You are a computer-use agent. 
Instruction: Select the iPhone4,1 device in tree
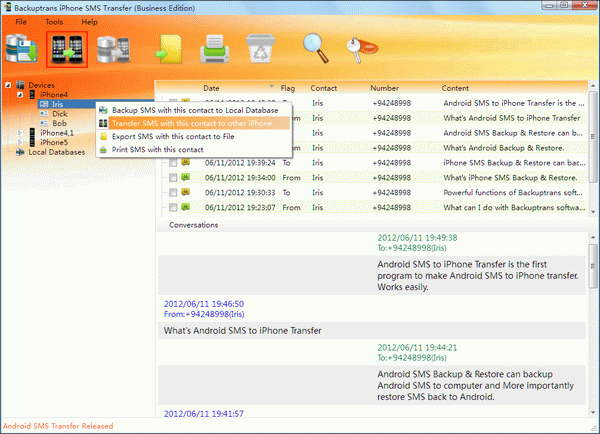[57, 133]
